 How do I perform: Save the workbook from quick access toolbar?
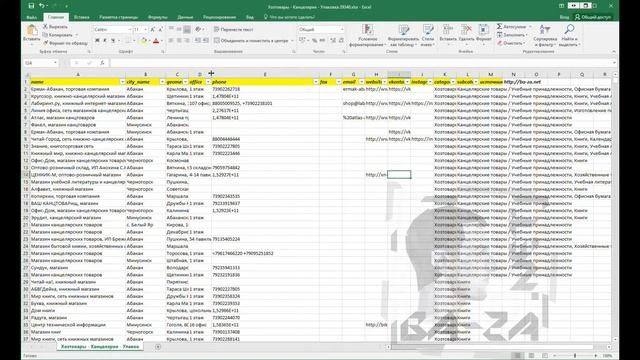point(31,6)
